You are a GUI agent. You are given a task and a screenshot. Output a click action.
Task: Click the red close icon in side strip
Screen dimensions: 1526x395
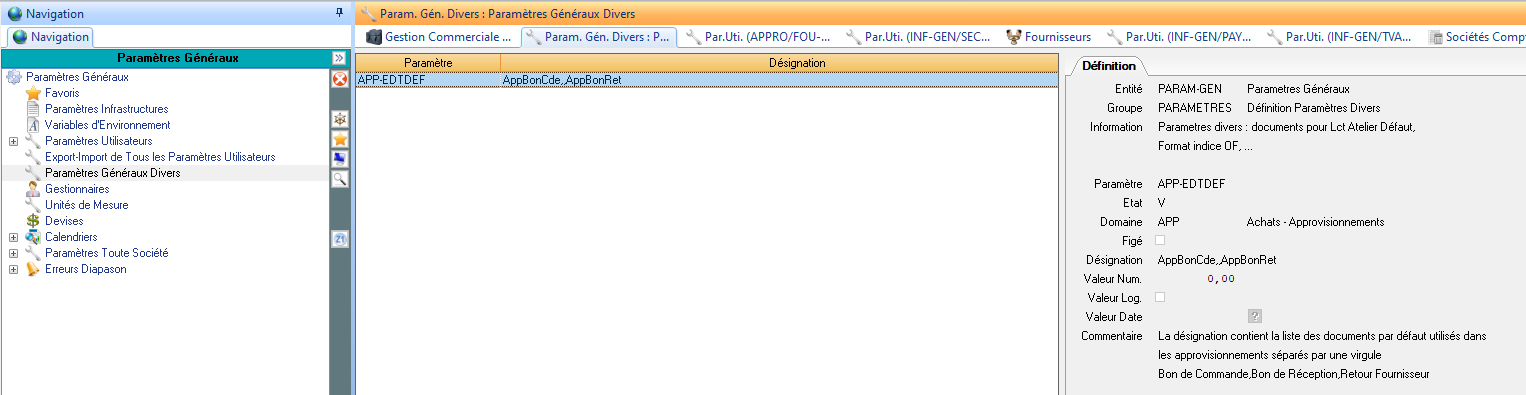point(340,79)
